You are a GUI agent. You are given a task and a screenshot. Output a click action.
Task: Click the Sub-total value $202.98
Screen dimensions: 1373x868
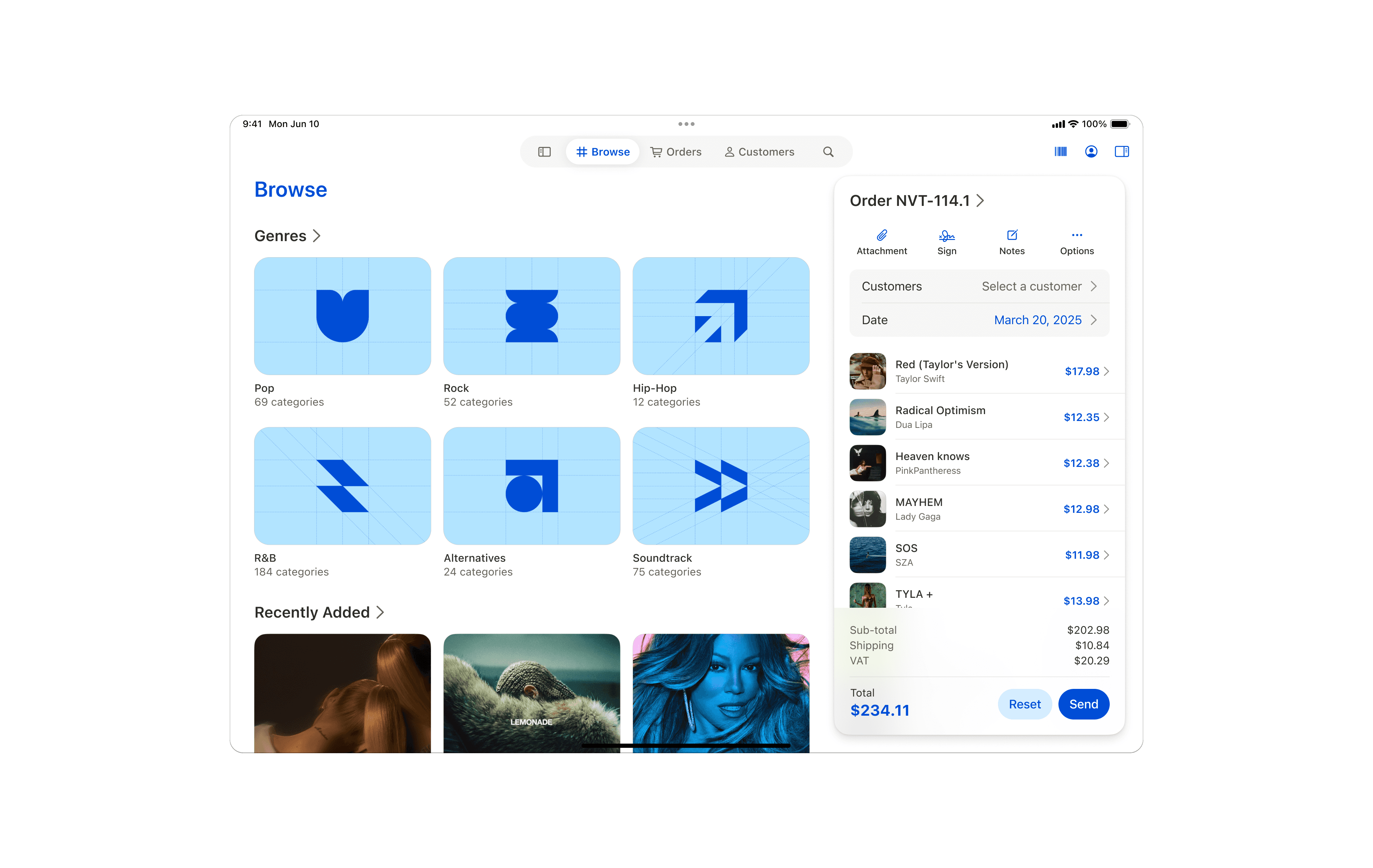tap(1088, 630)
